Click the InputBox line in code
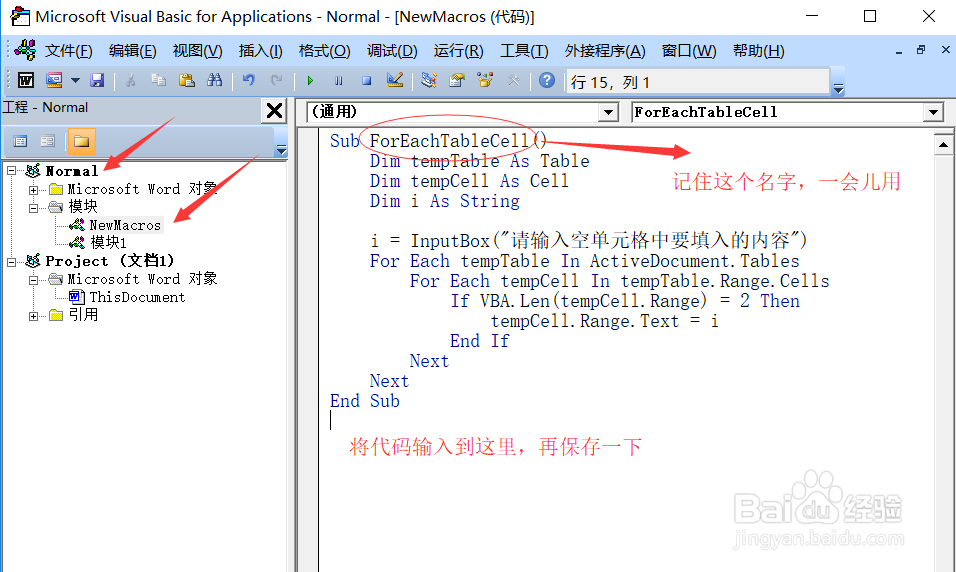 pyautogui.click(x=588, y=240)
